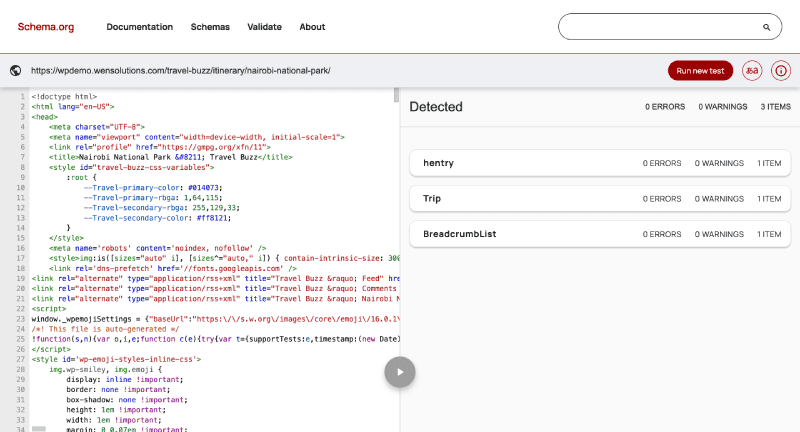Click the title tag line 'Nairobi National Park'
The height and width of the screenshot is (432, 800).
(170, 157)
